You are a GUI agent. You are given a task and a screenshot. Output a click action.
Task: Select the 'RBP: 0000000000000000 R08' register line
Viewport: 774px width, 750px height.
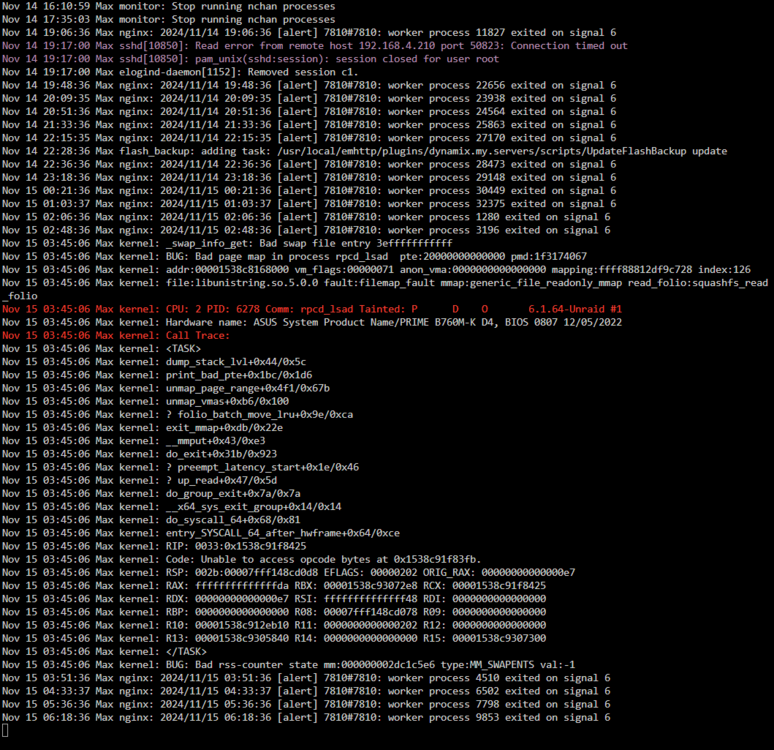click(x=273, y=612)
